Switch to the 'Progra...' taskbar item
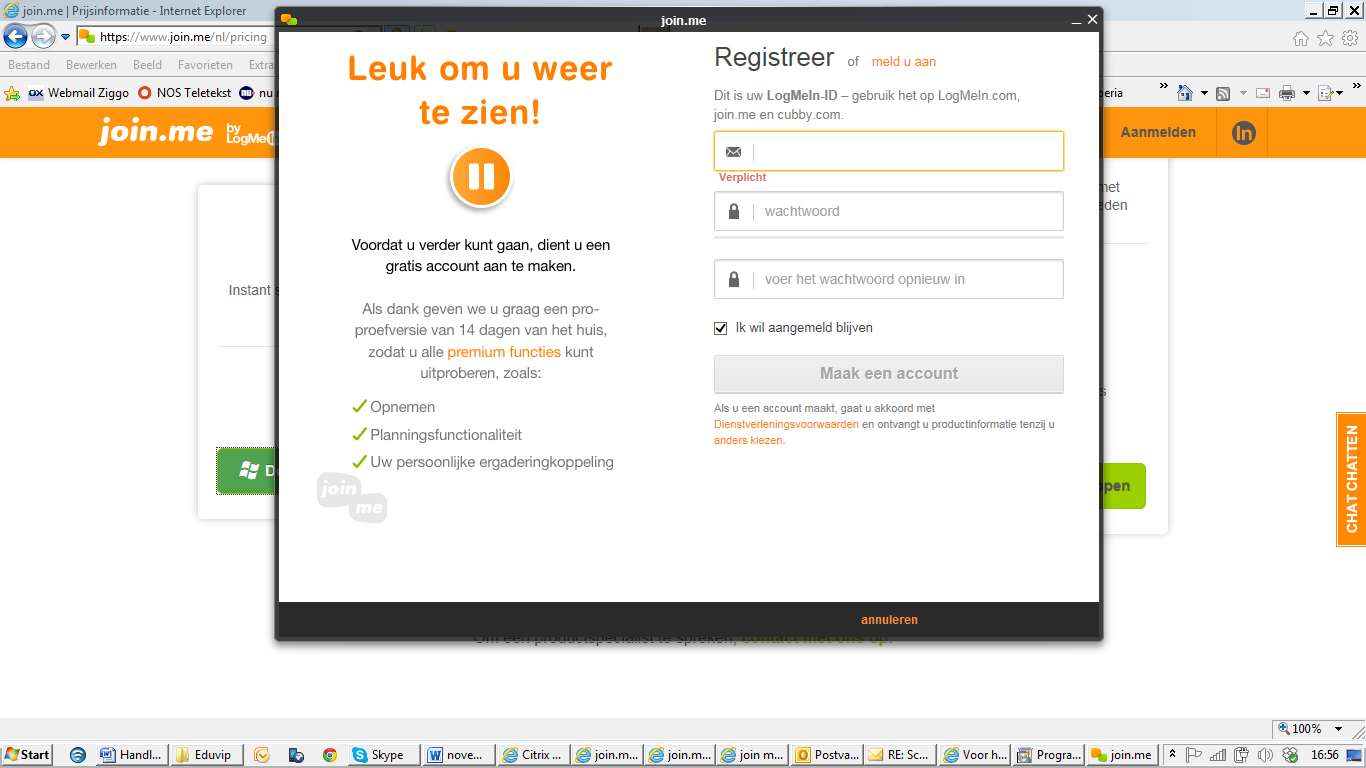Viewport: 1366px width, 768px height. tap(1048, 755)
